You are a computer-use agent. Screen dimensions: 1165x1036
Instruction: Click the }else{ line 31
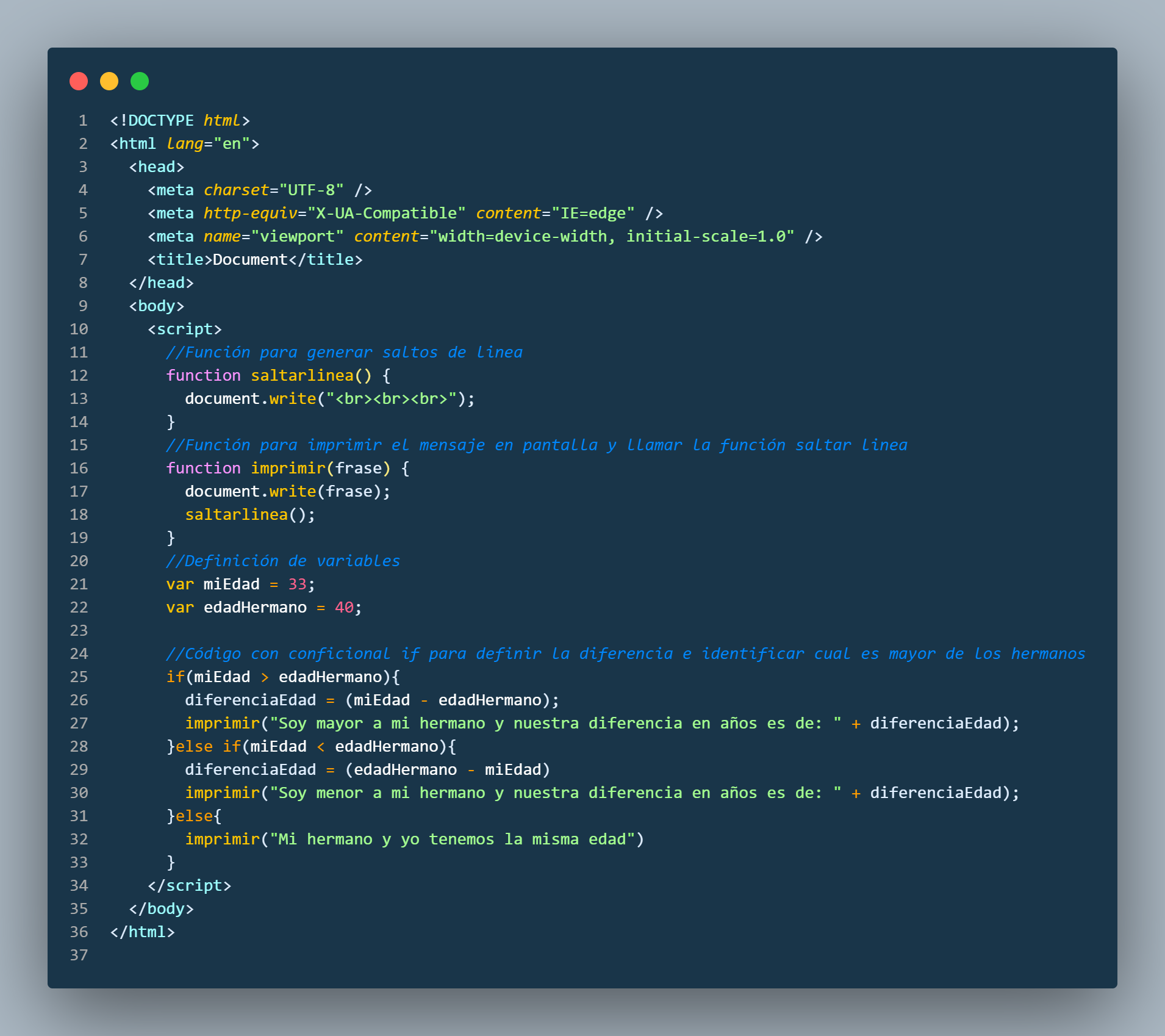pyautogui.click(x=194, y=816)
